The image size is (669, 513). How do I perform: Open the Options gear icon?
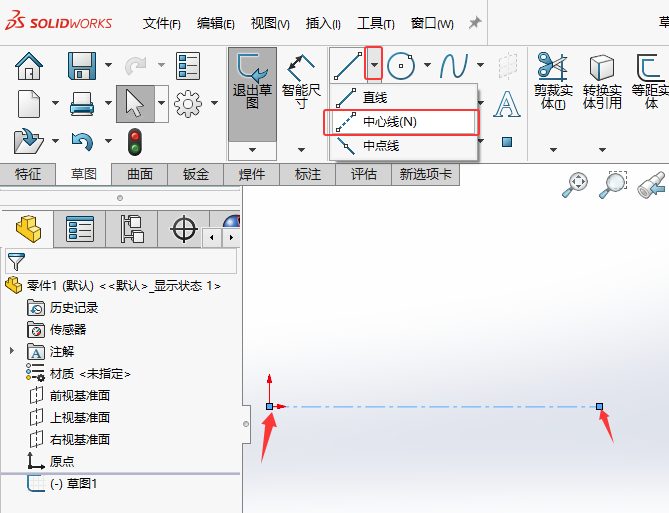[188, 104]
